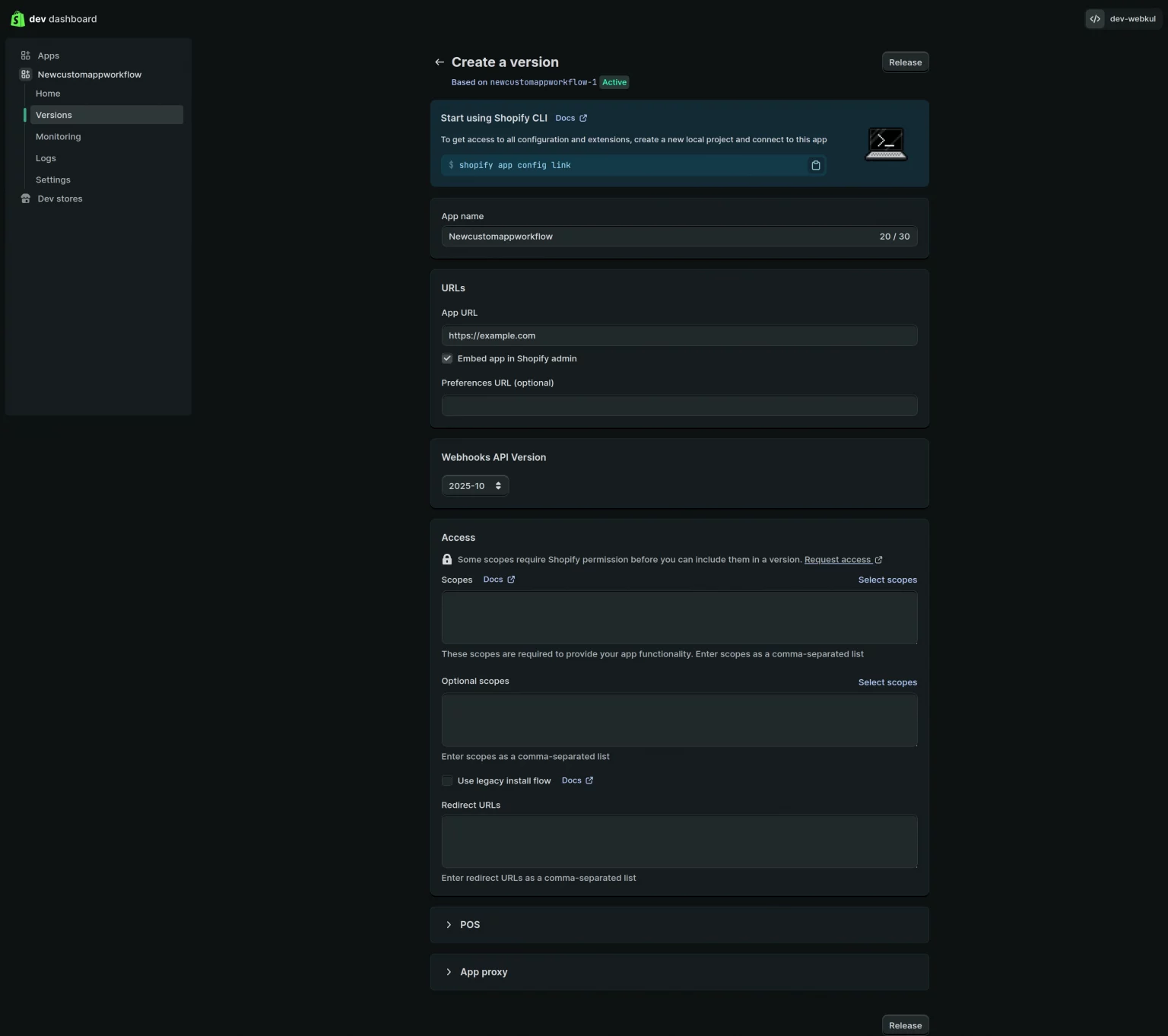
Task: Click the Start using Shopify CLI heading
Action: tap(494, 118)
